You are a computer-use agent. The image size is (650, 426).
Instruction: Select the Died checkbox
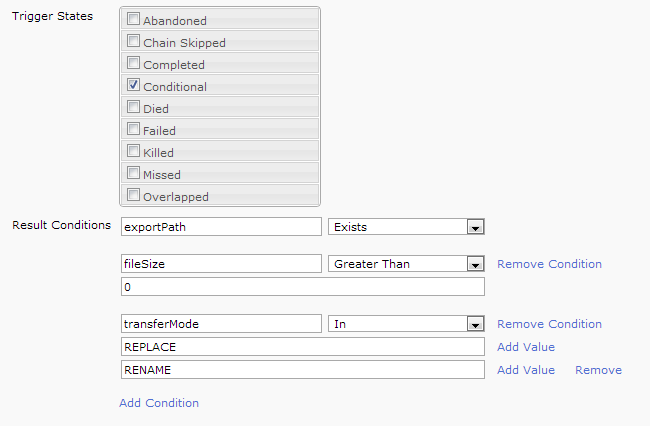pyautogui.click(x=133, y=107)
